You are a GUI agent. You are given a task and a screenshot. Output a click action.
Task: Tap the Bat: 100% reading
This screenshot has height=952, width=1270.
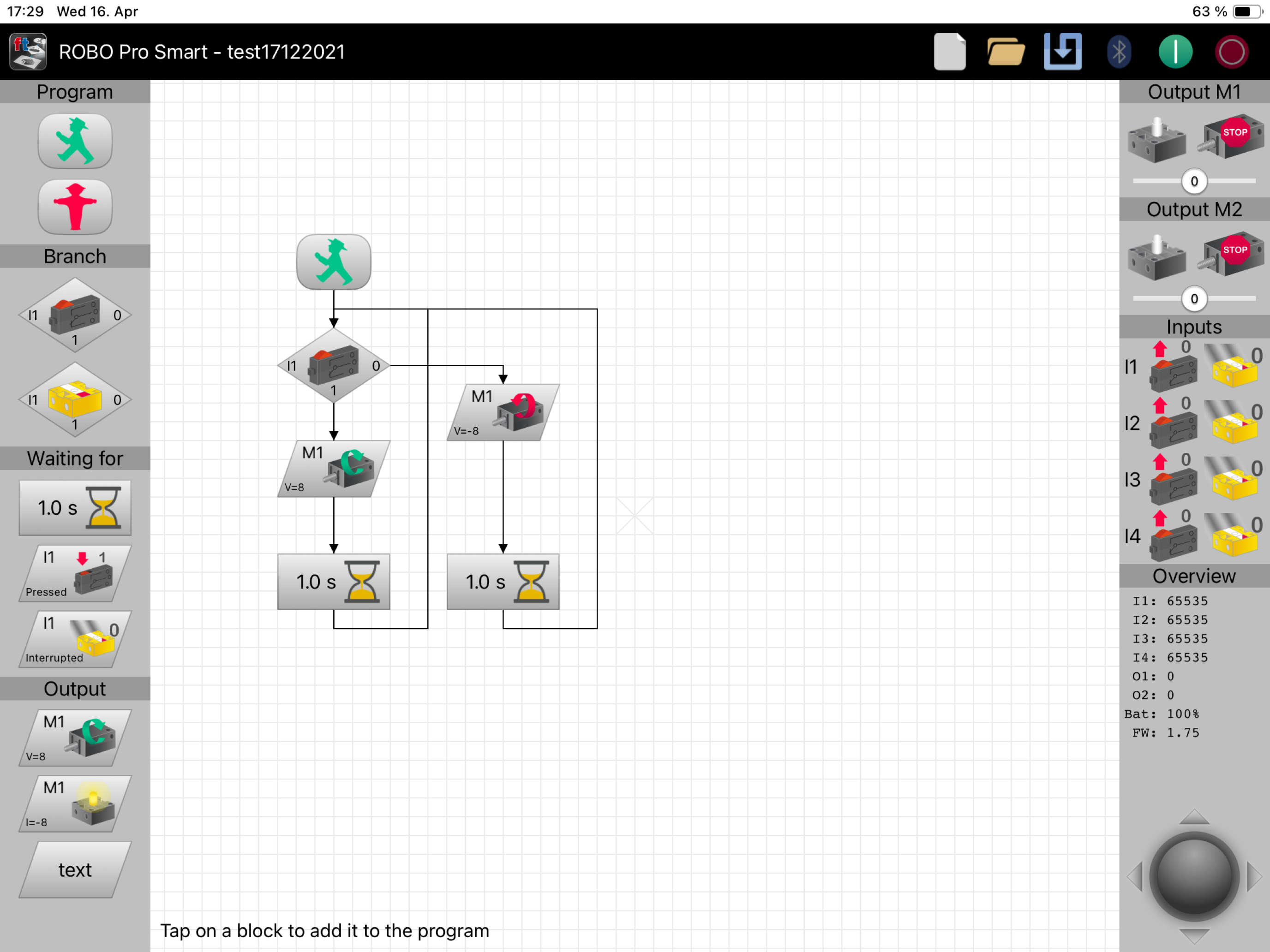tap(1162, 714)
